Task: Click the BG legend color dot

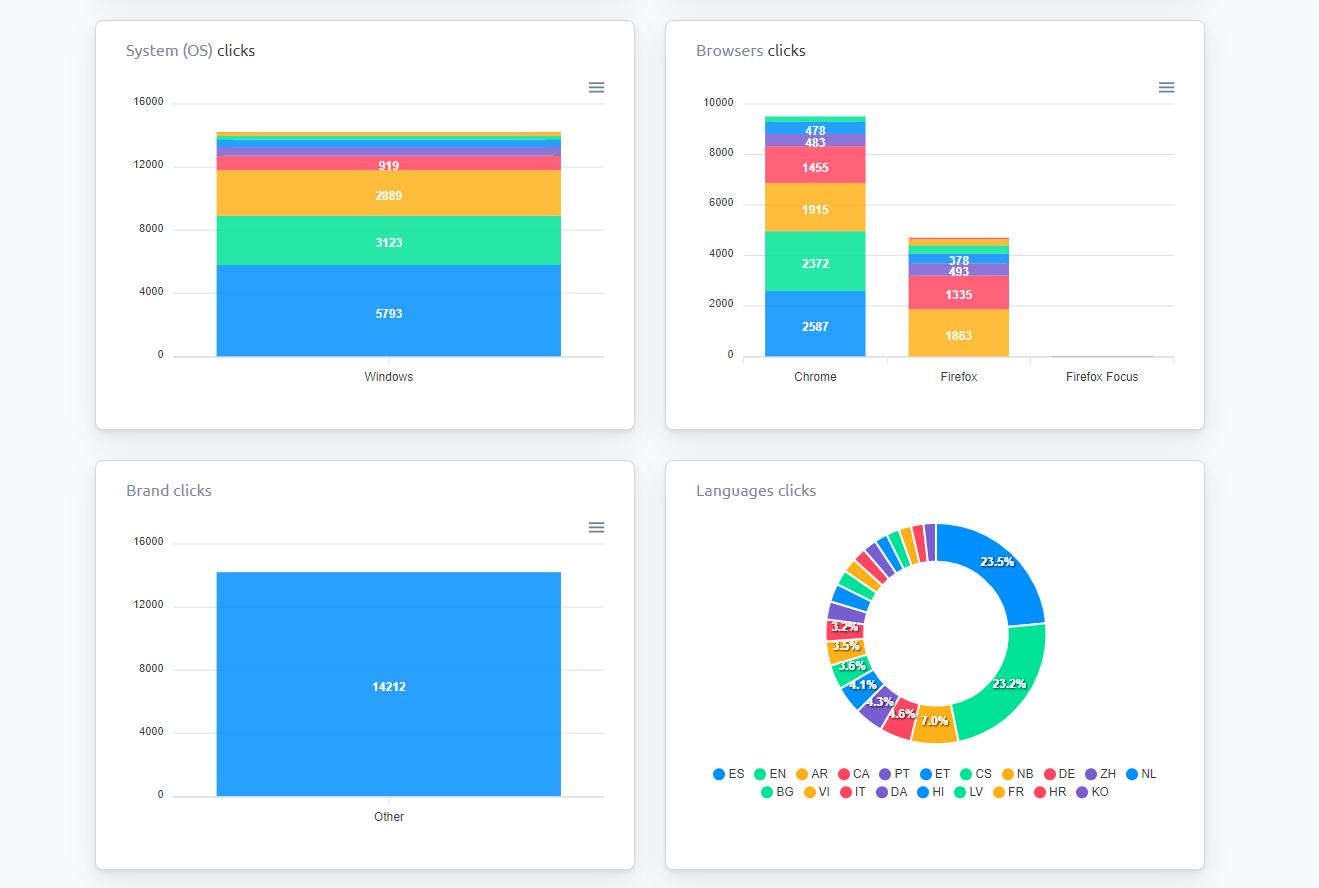Action: (x=767, y=792)
